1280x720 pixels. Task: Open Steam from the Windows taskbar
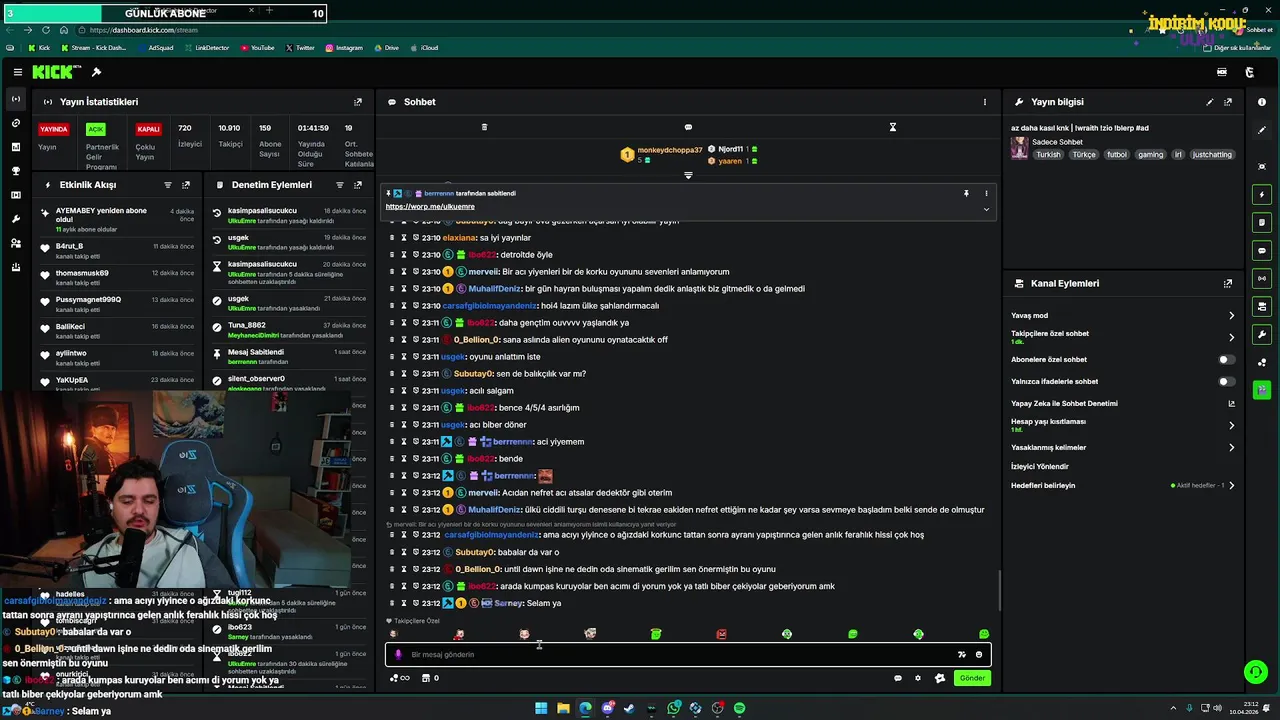tap(630, 708)
